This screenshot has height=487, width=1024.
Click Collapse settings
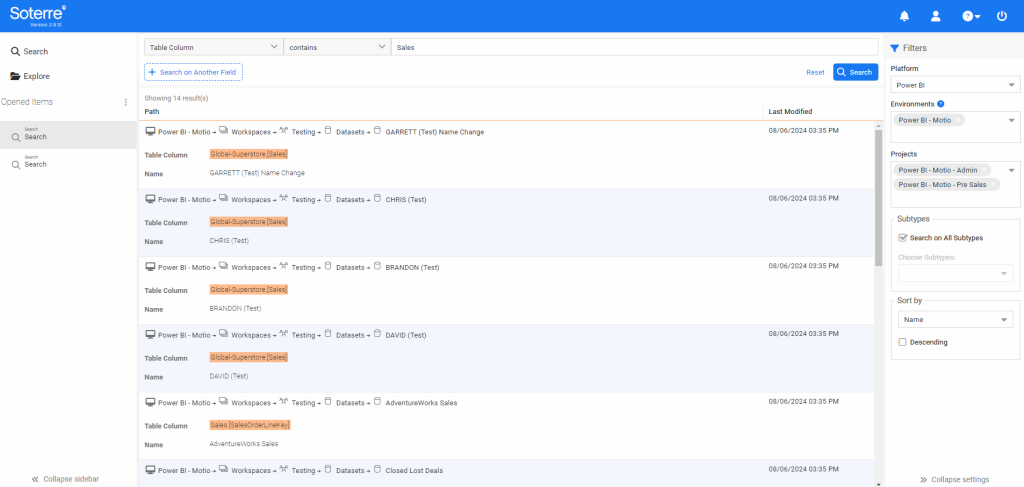(x=954, y=479)
